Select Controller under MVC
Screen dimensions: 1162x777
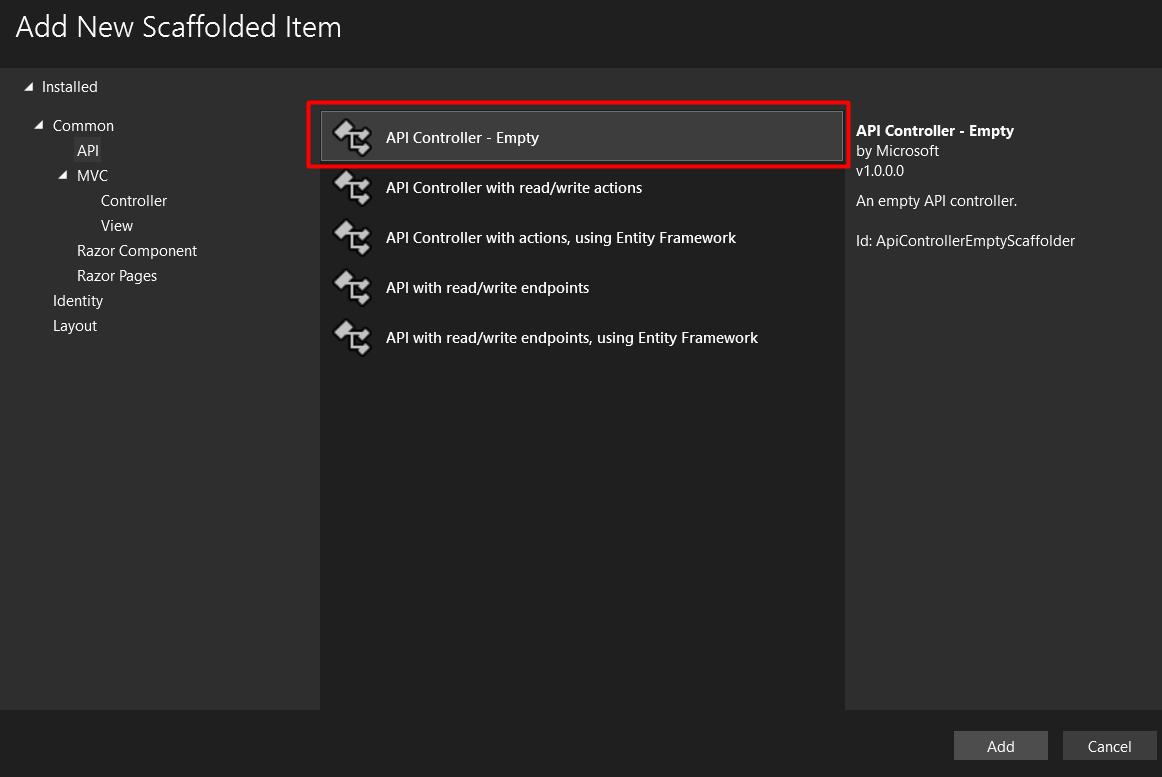(x=134, y=201)
